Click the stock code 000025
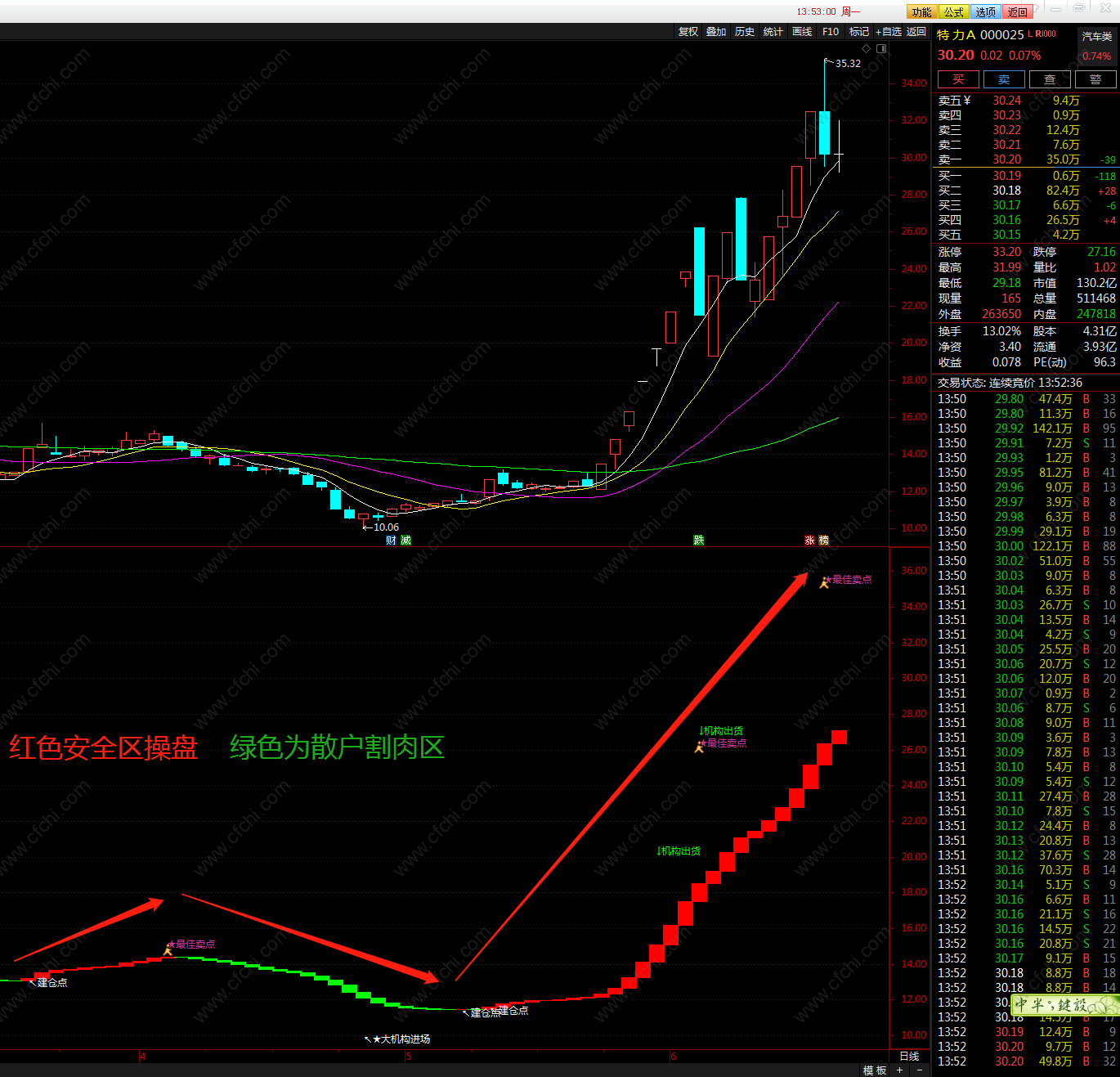This screenshot has height=1077, width=1120. tap(1001, 35)
